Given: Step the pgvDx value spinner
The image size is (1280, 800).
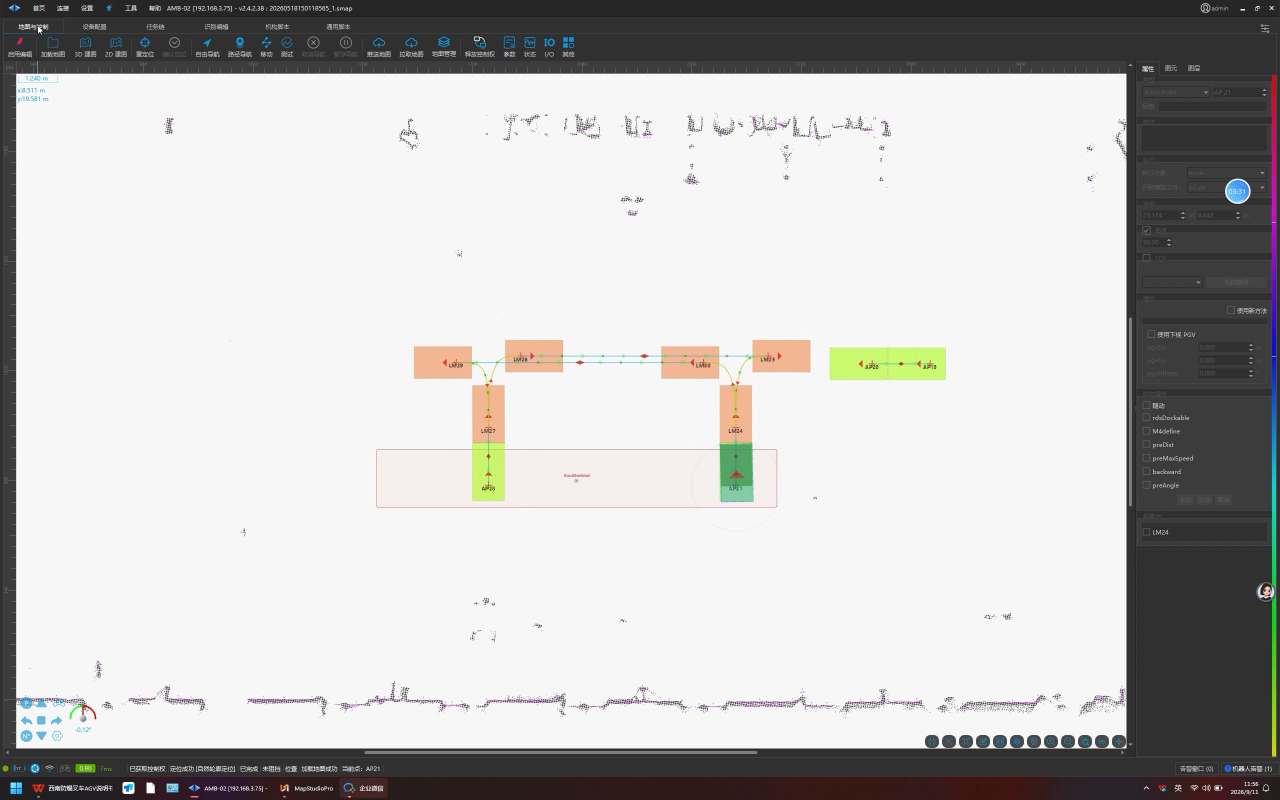Looking at the screenshot, I should point(1250,347).
